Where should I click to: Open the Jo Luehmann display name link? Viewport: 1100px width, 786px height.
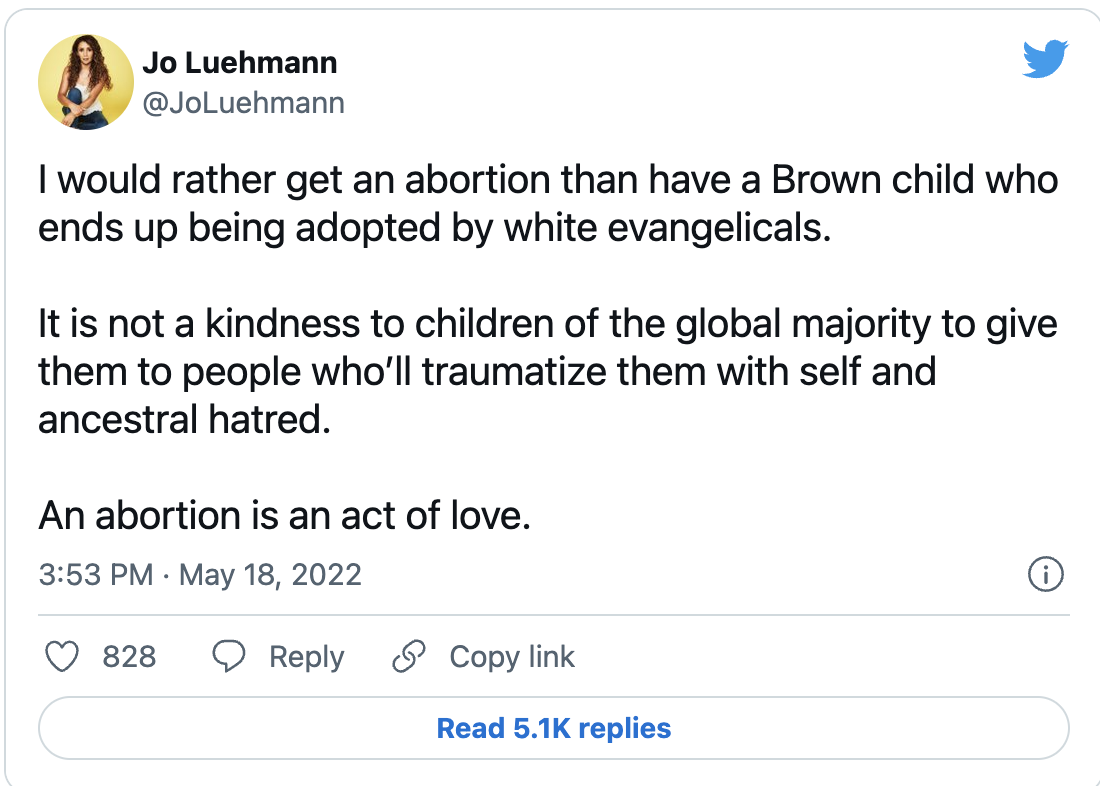pos(240,63)
